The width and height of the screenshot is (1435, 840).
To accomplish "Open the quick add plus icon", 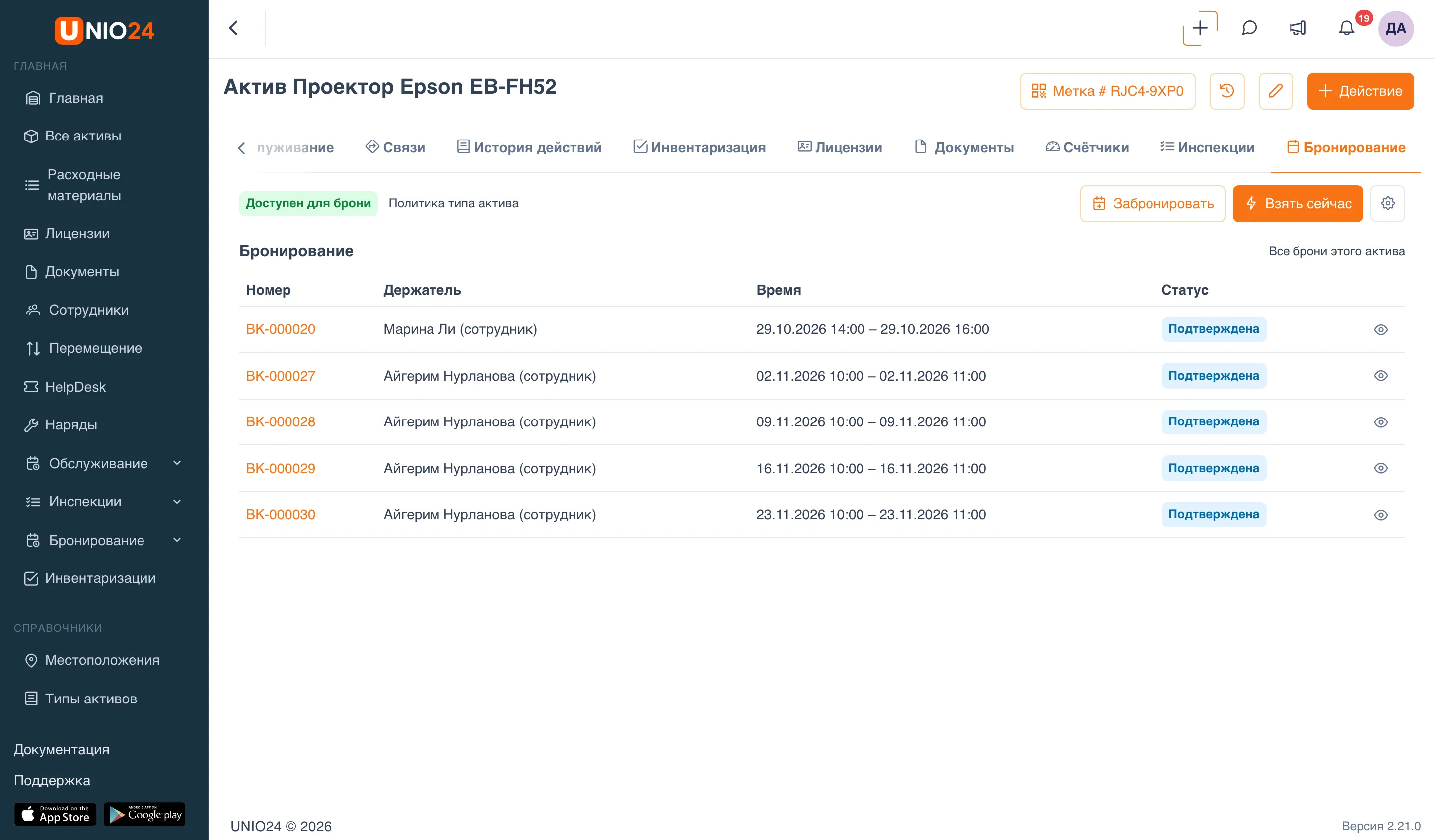I will point(1200,28).
